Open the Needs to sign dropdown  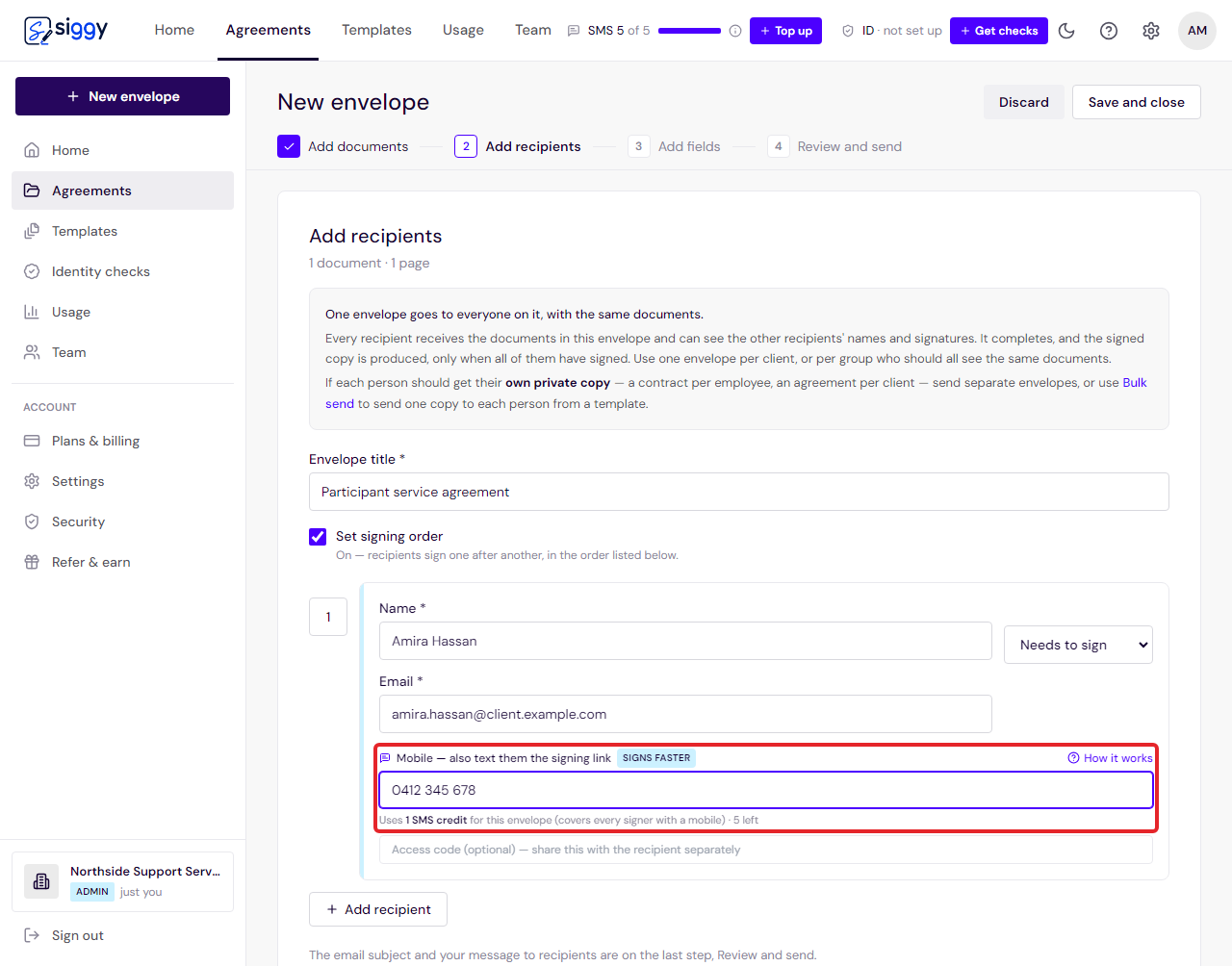(1078, 645)
